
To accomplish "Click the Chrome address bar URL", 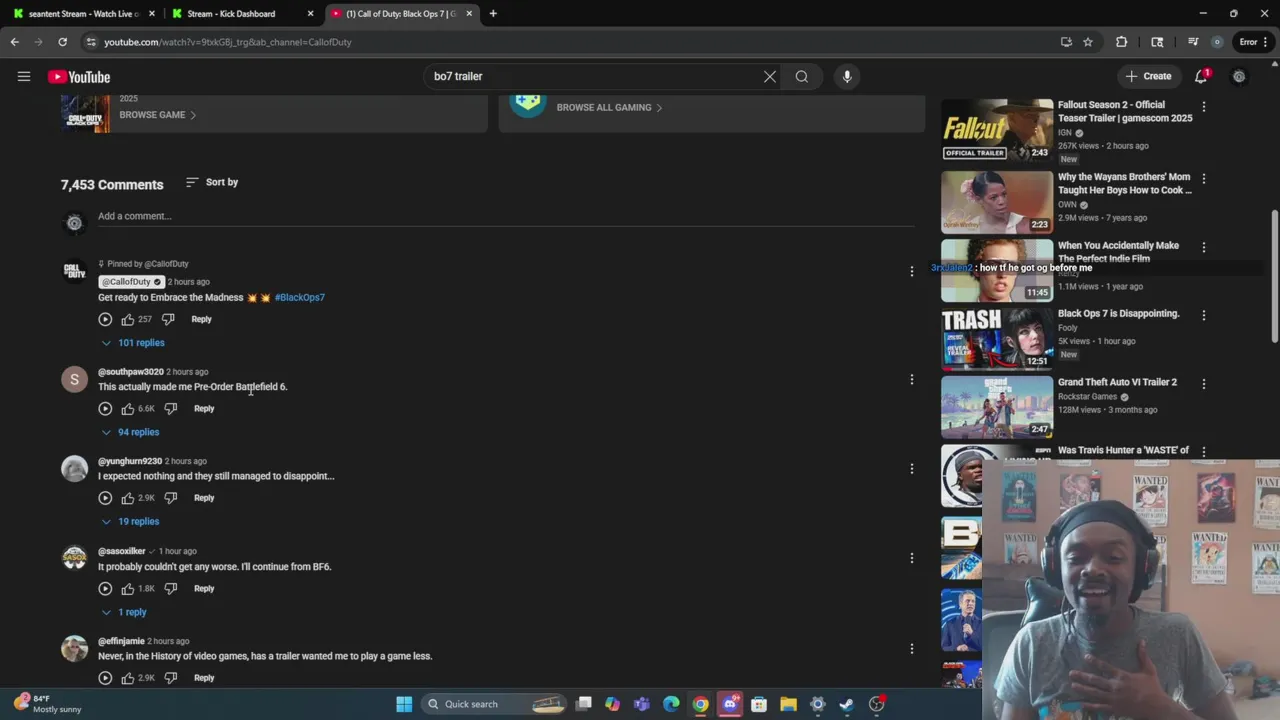I will pyautogui.click(x=228, y=42).
